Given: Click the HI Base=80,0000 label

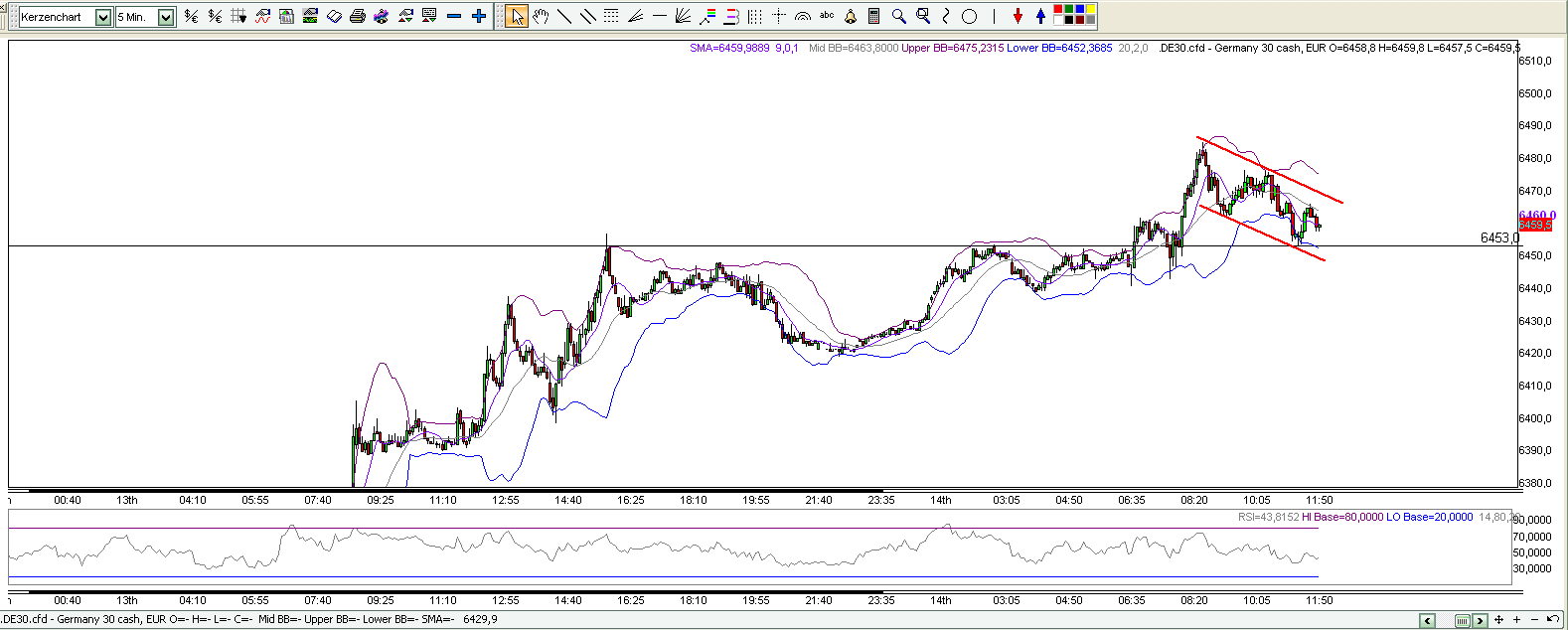Looking at the screenshot, I should [x=1342, y=517].
